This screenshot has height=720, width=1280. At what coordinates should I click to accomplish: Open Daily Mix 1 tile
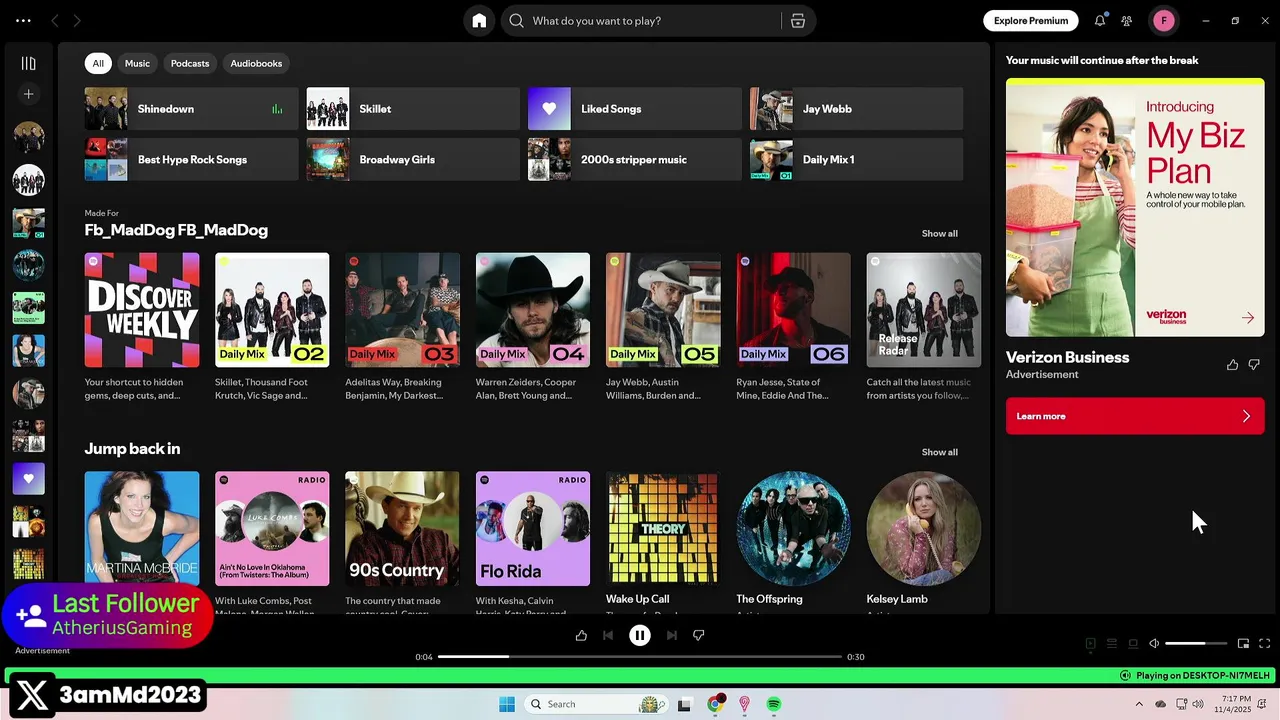[857, 160]
